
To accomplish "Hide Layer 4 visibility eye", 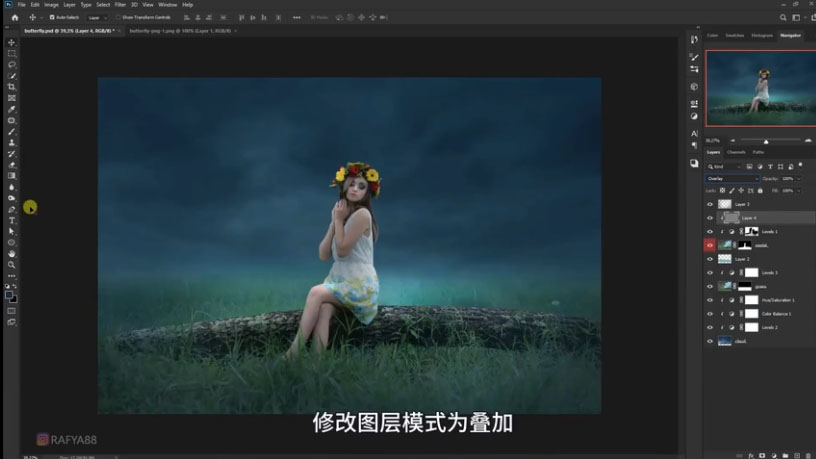I will tap(710, 218).
